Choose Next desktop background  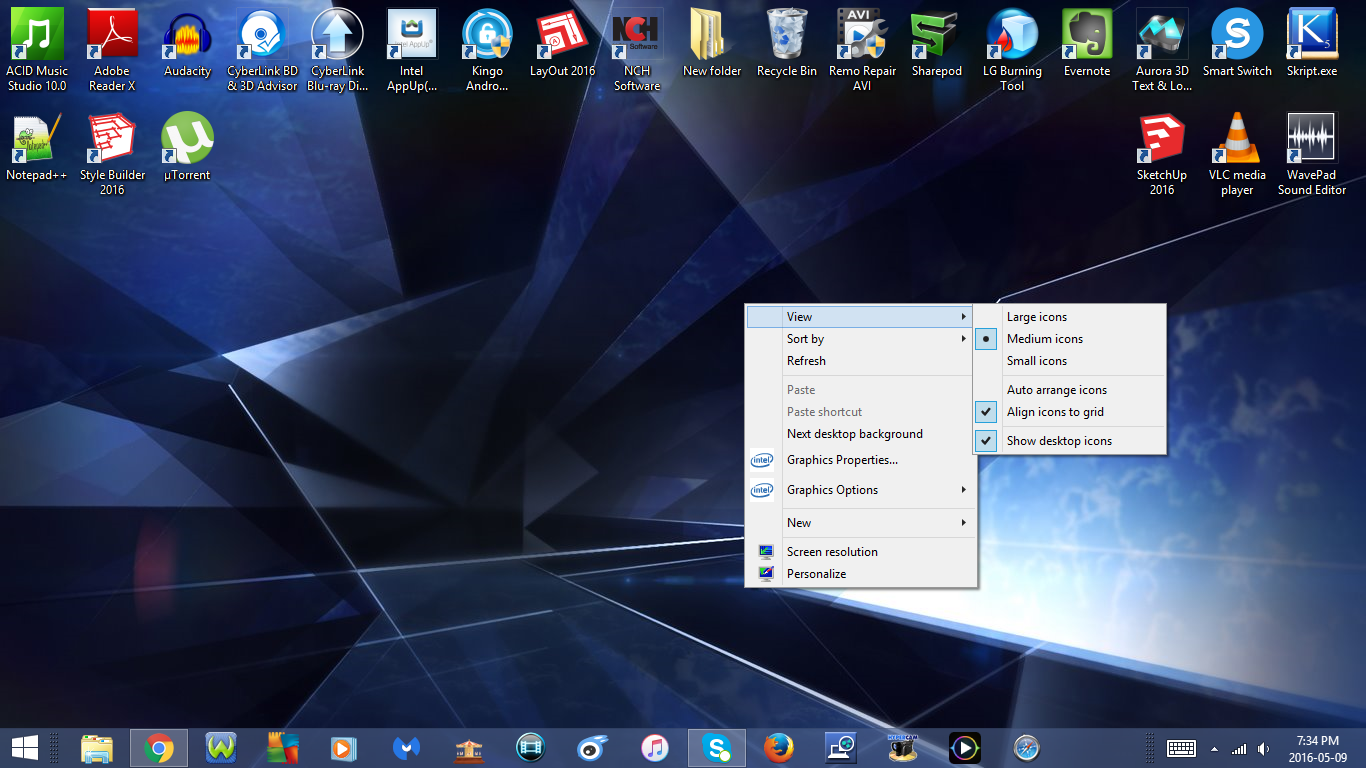pos(860,434)
